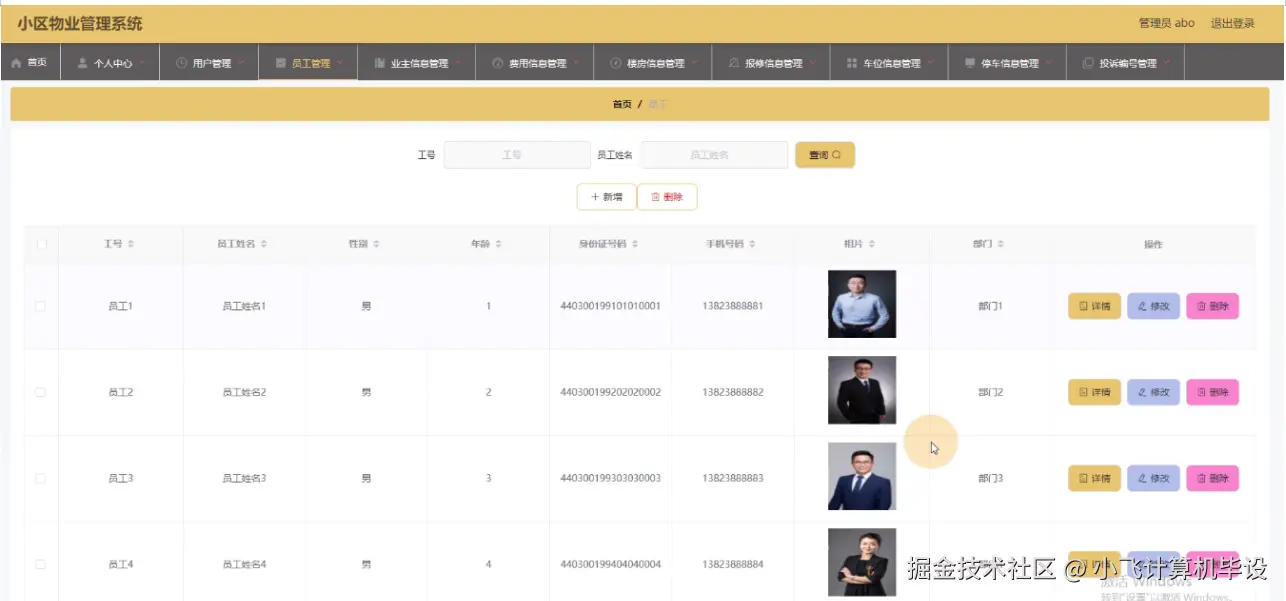Toggle the select-all checkbox in table header
Viewport: 1286px width, 601px height.
pyautogui.click(x=41, y=244)
